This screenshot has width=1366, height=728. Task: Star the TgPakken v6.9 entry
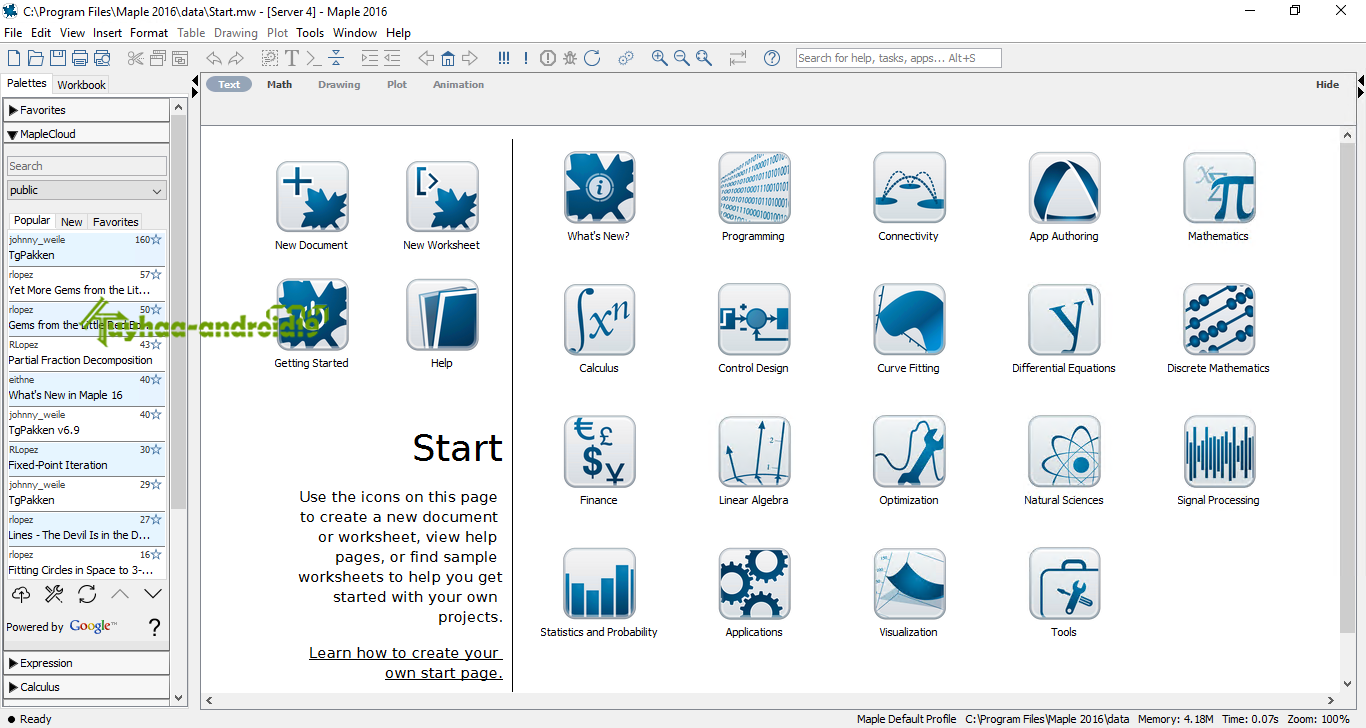pos(156,415)
